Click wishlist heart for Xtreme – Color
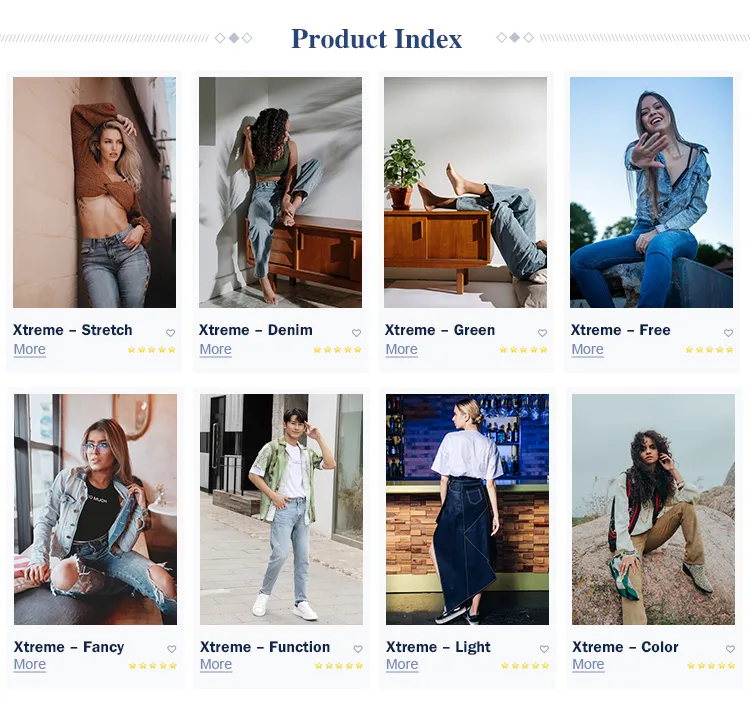 729,649
